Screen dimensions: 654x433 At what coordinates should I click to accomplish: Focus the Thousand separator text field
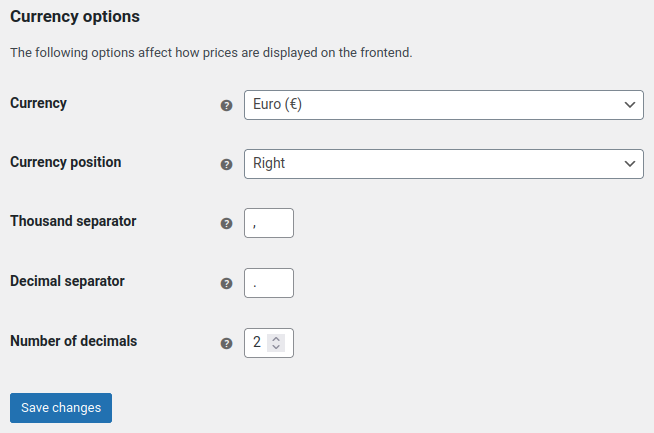pos(269,223)
